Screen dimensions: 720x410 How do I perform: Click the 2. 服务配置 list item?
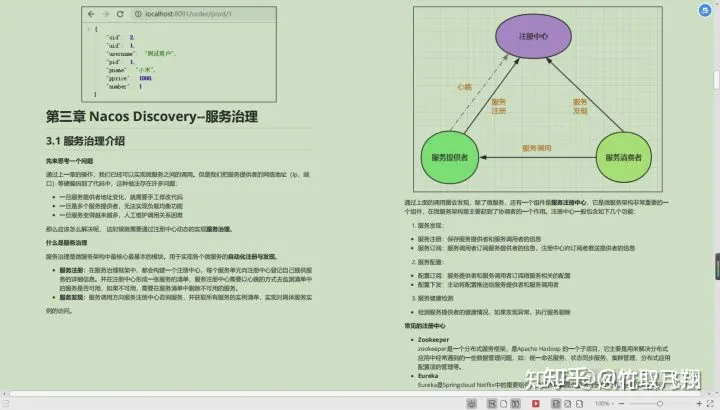(427, 262)
